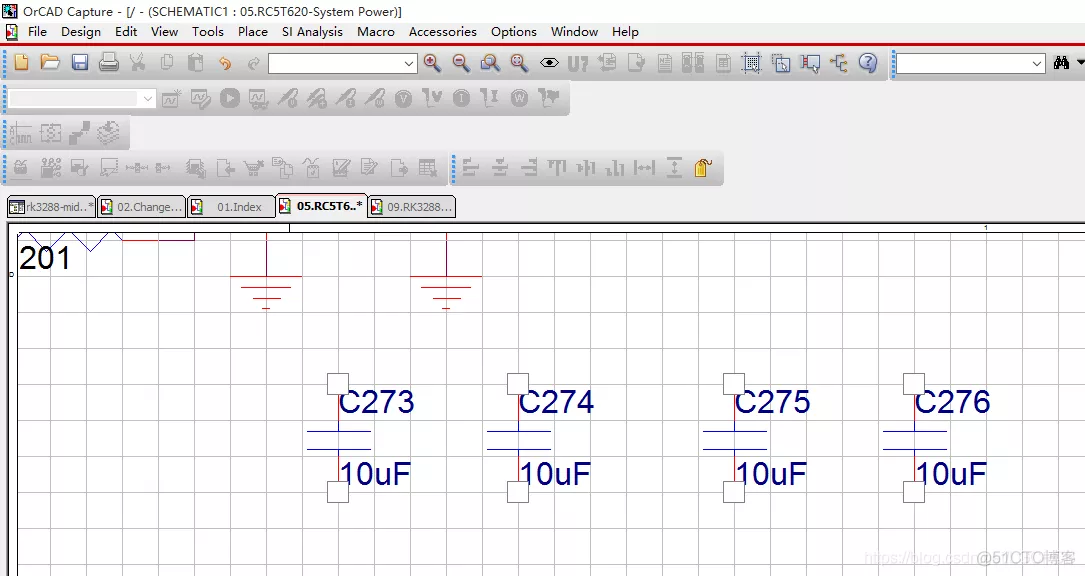Click the annotate U? icon
1085x576 pixels.
point(578,64)
